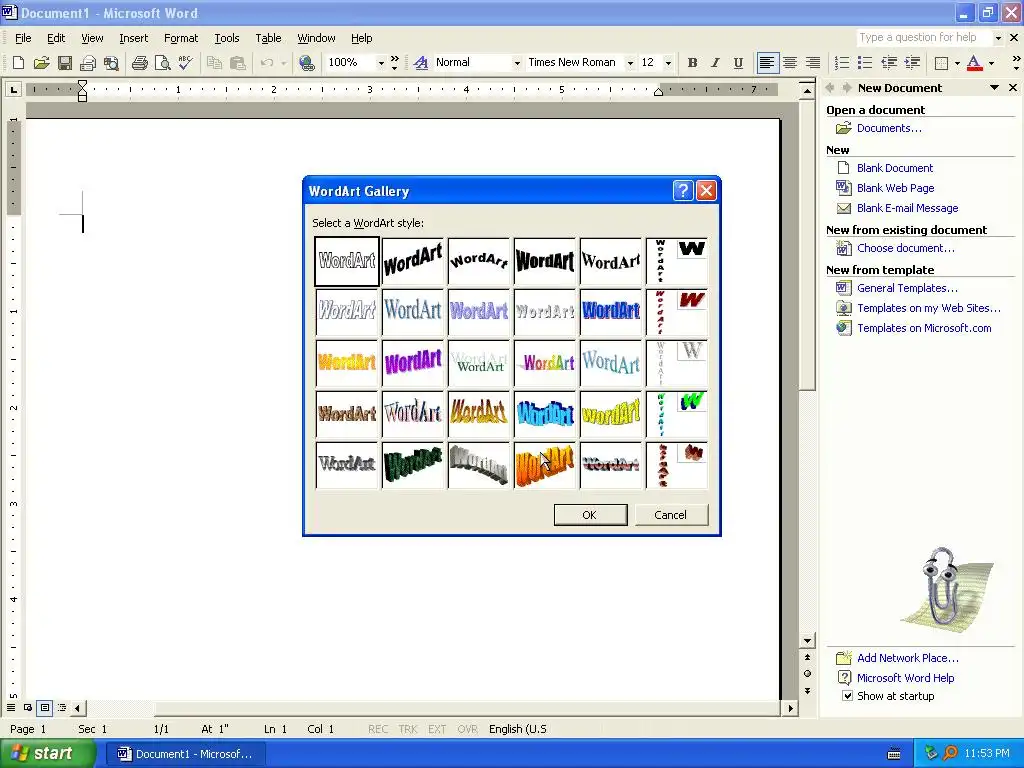The width and height of the screenshot is (1024, 768).
Task: Open the Format menu
Action: (x=181, y=38)
